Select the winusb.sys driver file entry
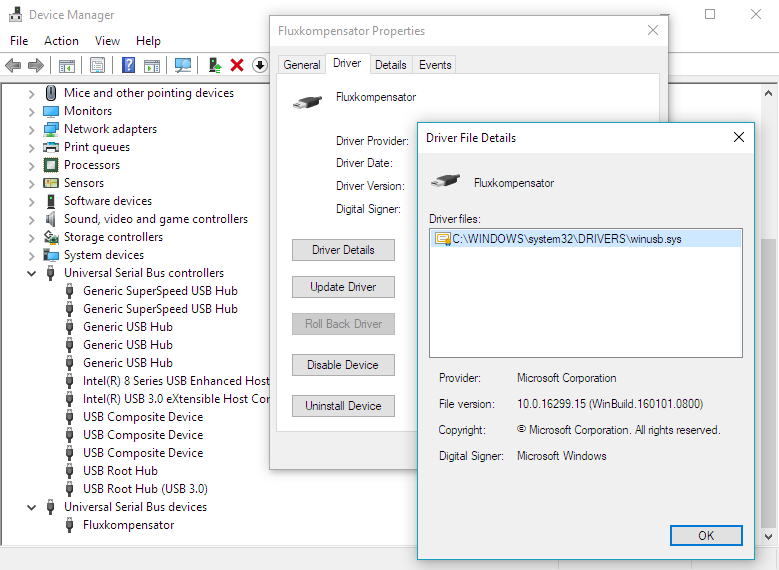This screenshot has height=570, width=779. pos(586,239)
